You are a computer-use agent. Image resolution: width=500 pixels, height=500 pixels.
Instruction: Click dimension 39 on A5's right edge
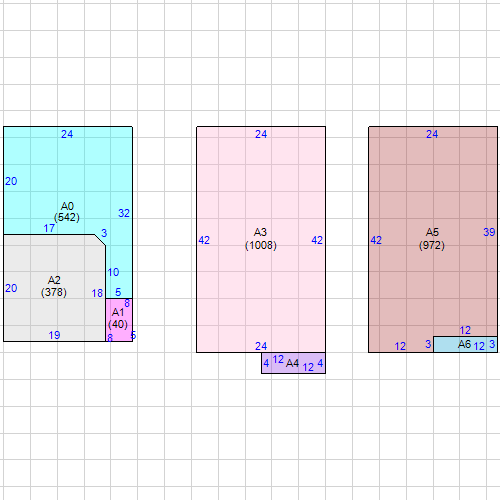pyautogui.click(x=489, y=232)
